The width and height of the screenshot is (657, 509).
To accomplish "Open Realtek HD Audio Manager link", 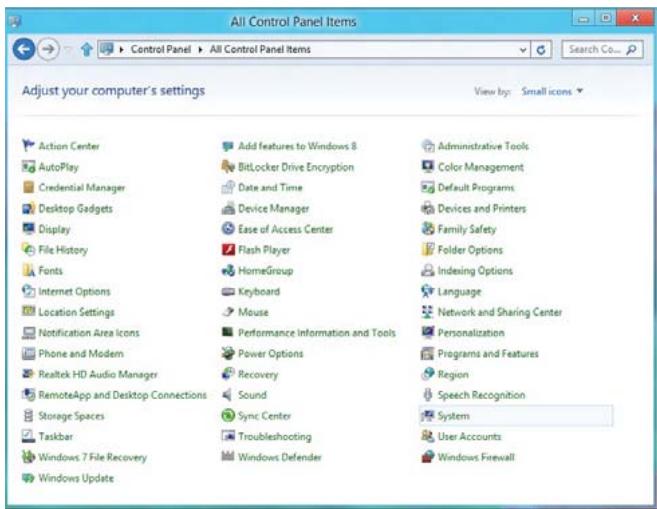I will click(x=98, y=374).
